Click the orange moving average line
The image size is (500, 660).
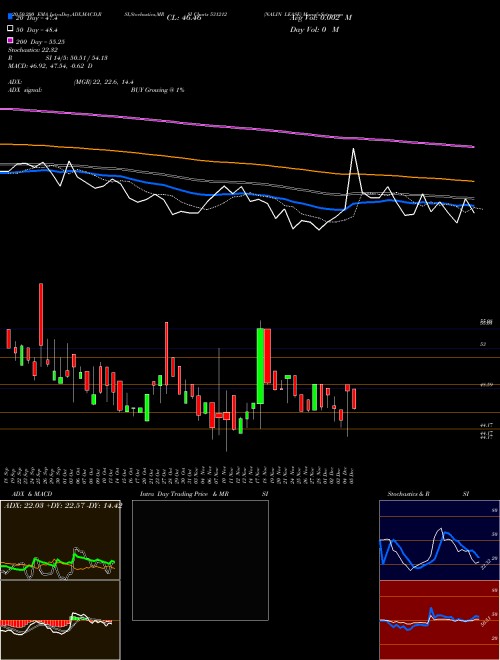coord(237,162)
